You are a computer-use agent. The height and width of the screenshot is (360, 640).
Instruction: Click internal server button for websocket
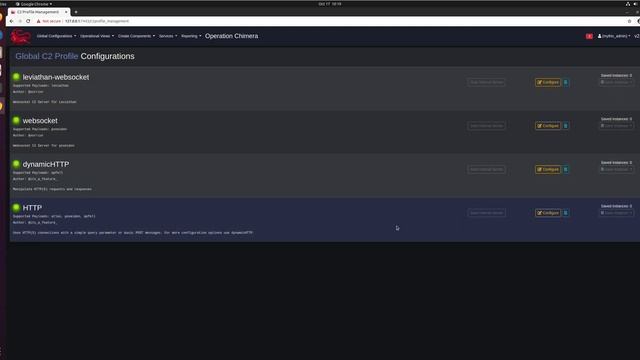(486, 126)
